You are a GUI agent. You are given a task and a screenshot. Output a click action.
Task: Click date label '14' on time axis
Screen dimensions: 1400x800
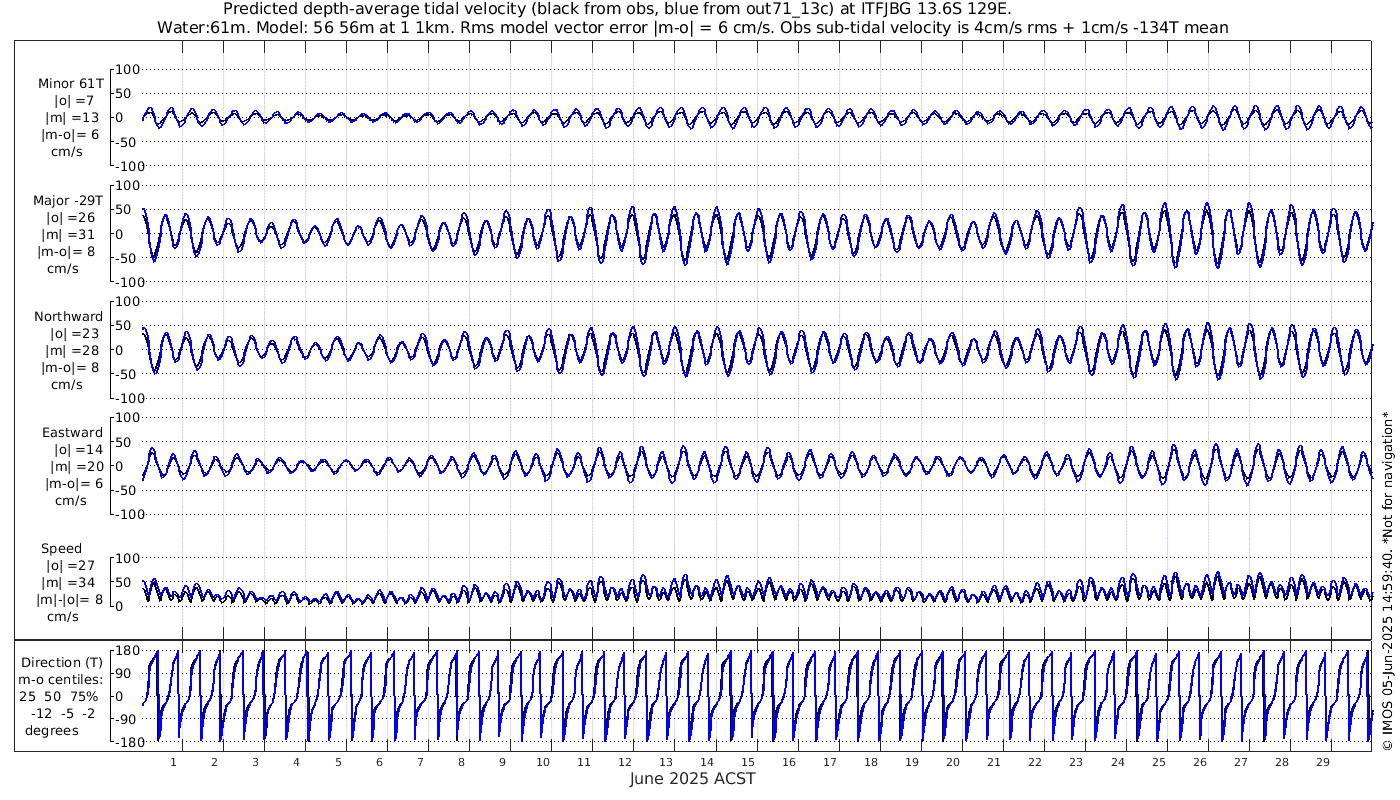[x=707, y=762]
